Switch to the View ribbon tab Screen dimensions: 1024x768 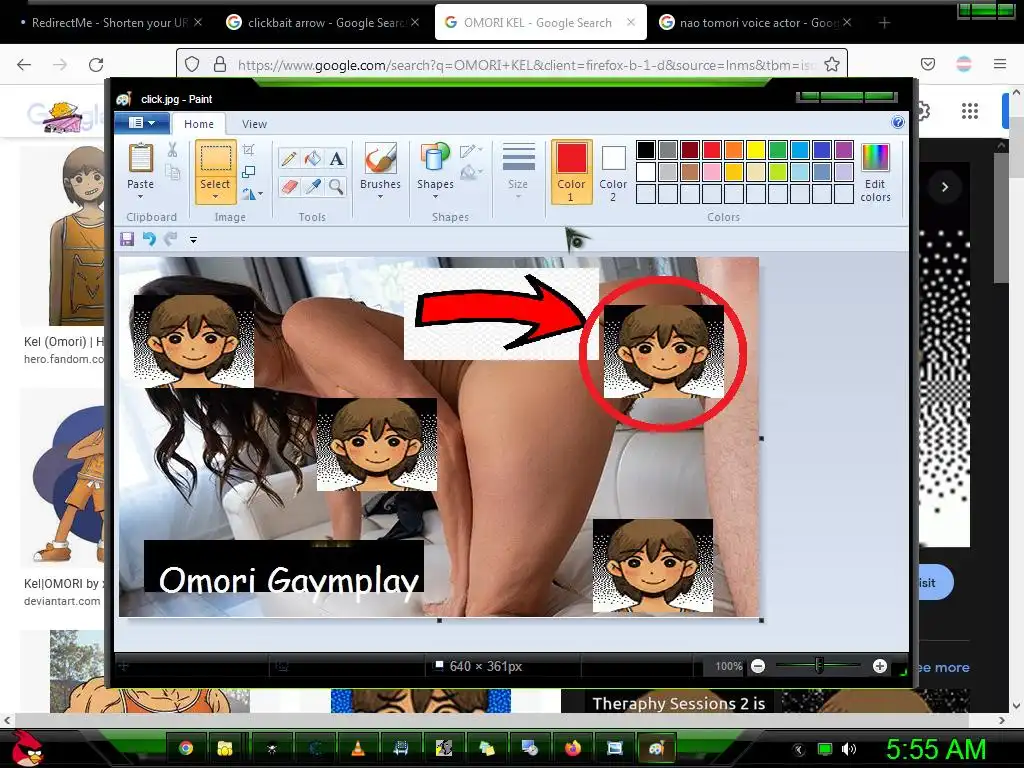coord(254,124)
